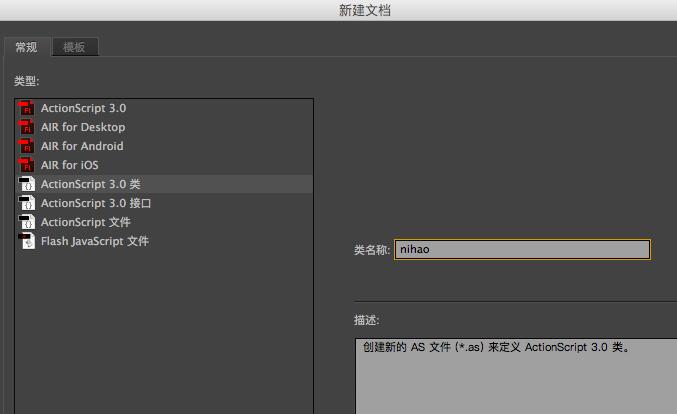Click the AIR for iOS icon
The image size is (677, 414).
pyautogui.click(x=26, y=165)
